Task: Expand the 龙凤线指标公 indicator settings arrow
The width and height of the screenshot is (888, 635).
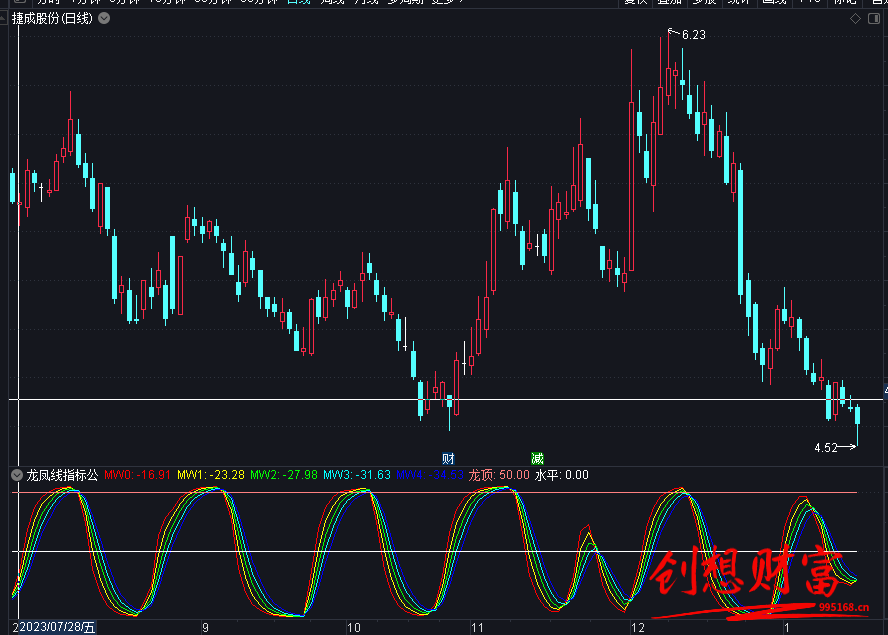Action: [17, 475]
